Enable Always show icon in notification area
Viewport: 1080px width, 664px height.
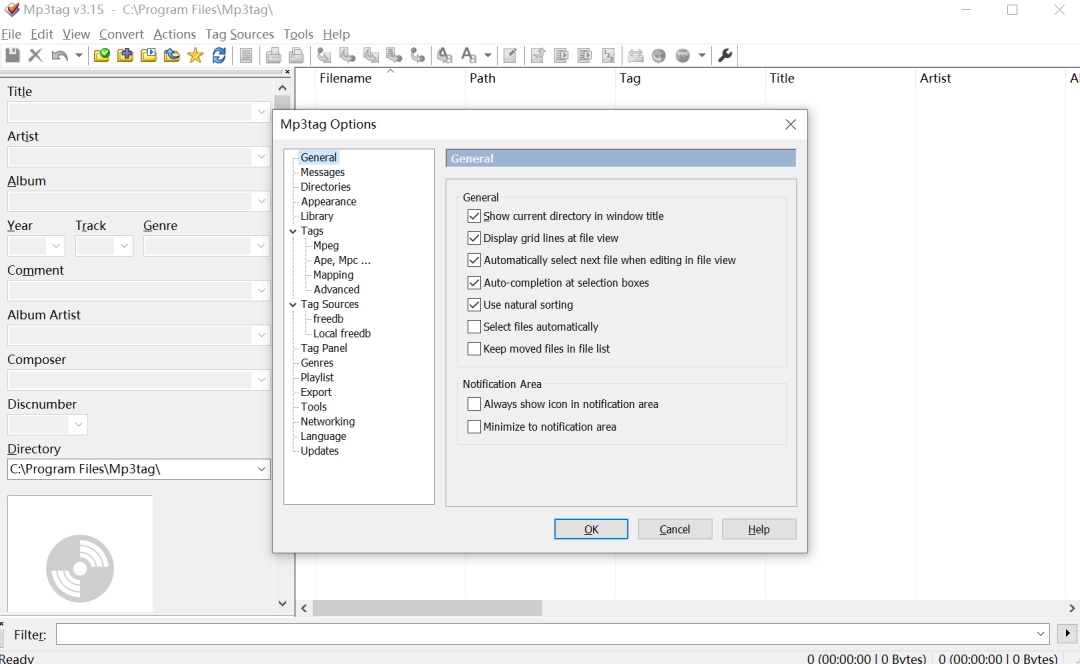[x=474, y=404]
